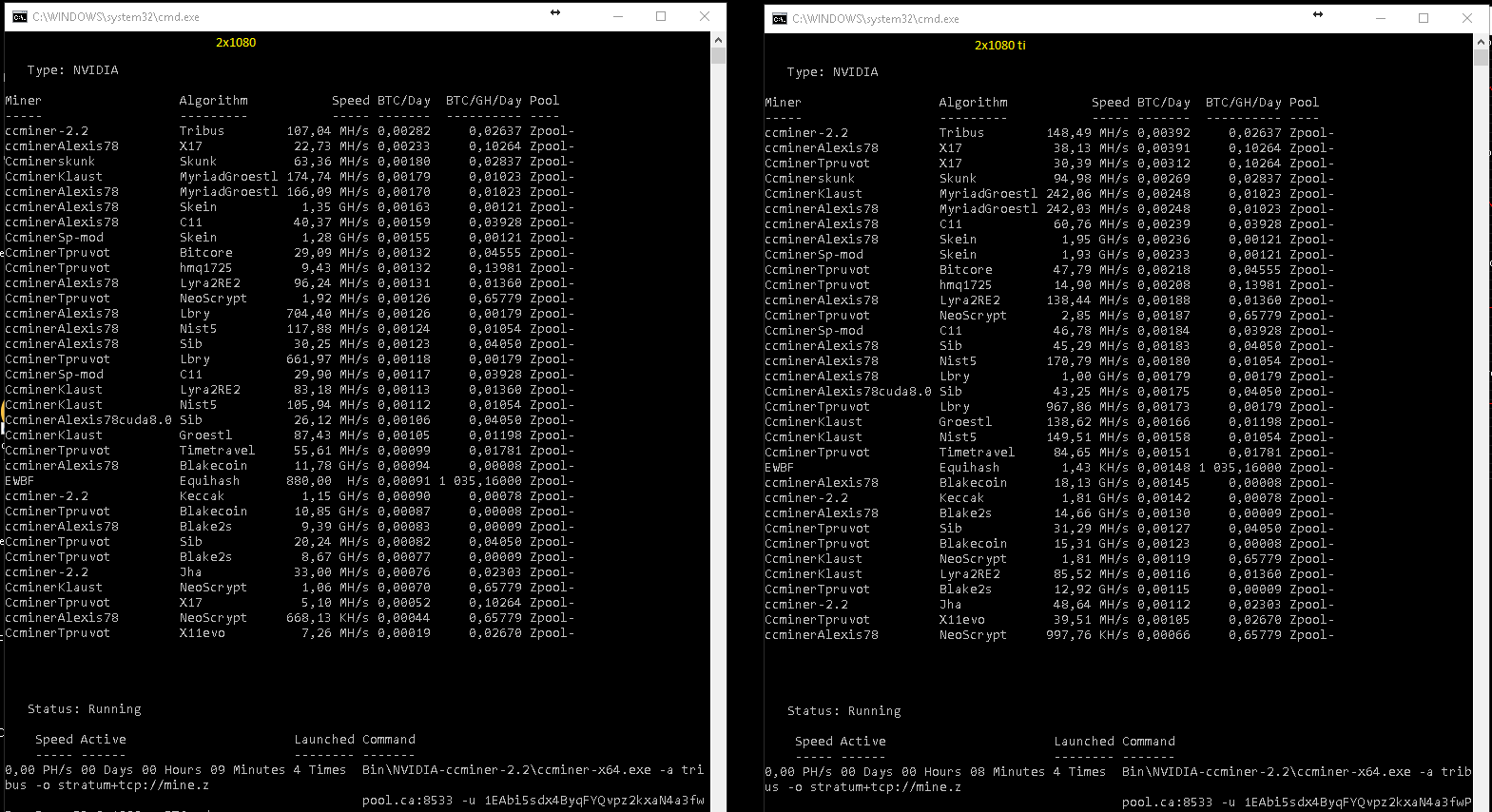This screenshot has width=1492, height=812.
Task: Click the "BTC/Day" column header, left window
Action: click(404, 101)
